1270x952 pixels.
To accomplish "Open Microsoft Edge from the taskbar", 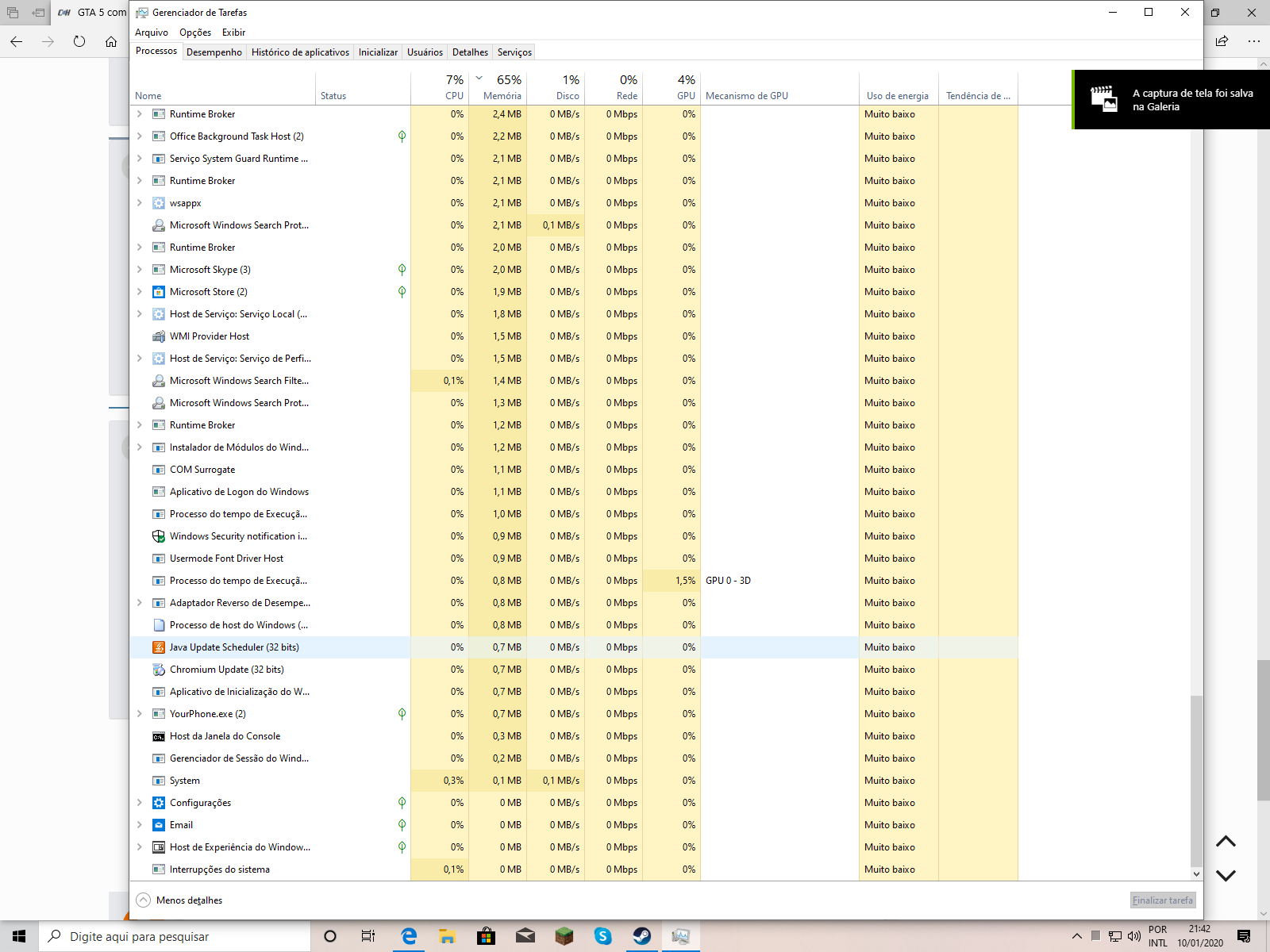I will (x=409, y=936).
